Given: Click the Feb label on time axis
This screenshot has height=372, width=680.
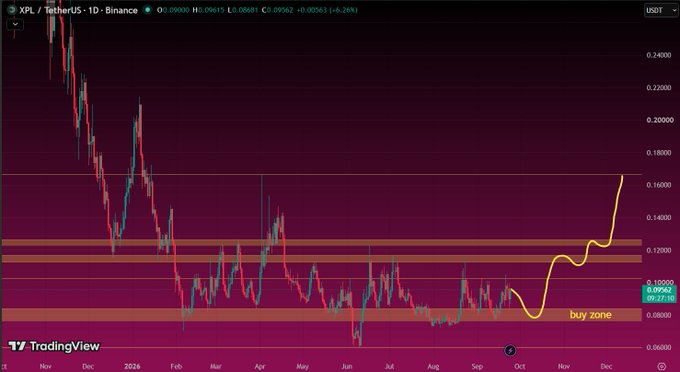Looking at the screenshot, I should coord(176,366).
